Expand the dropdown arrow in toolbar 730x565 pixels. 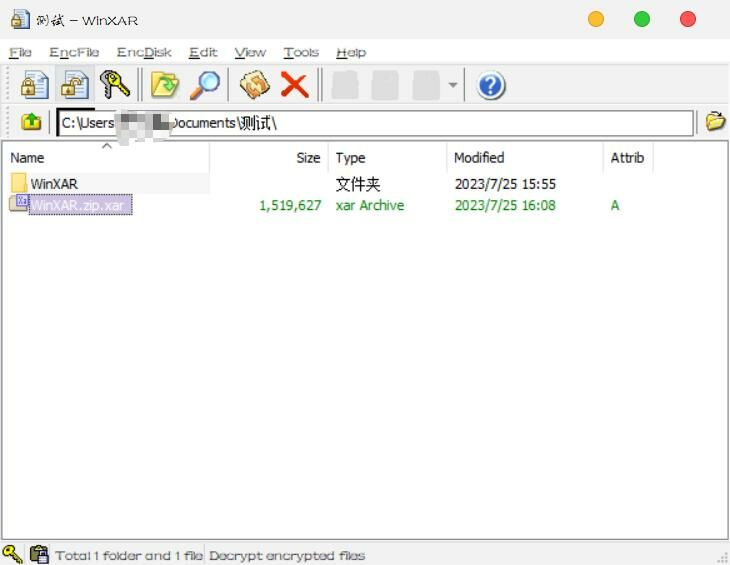click(x=453, y=86)
